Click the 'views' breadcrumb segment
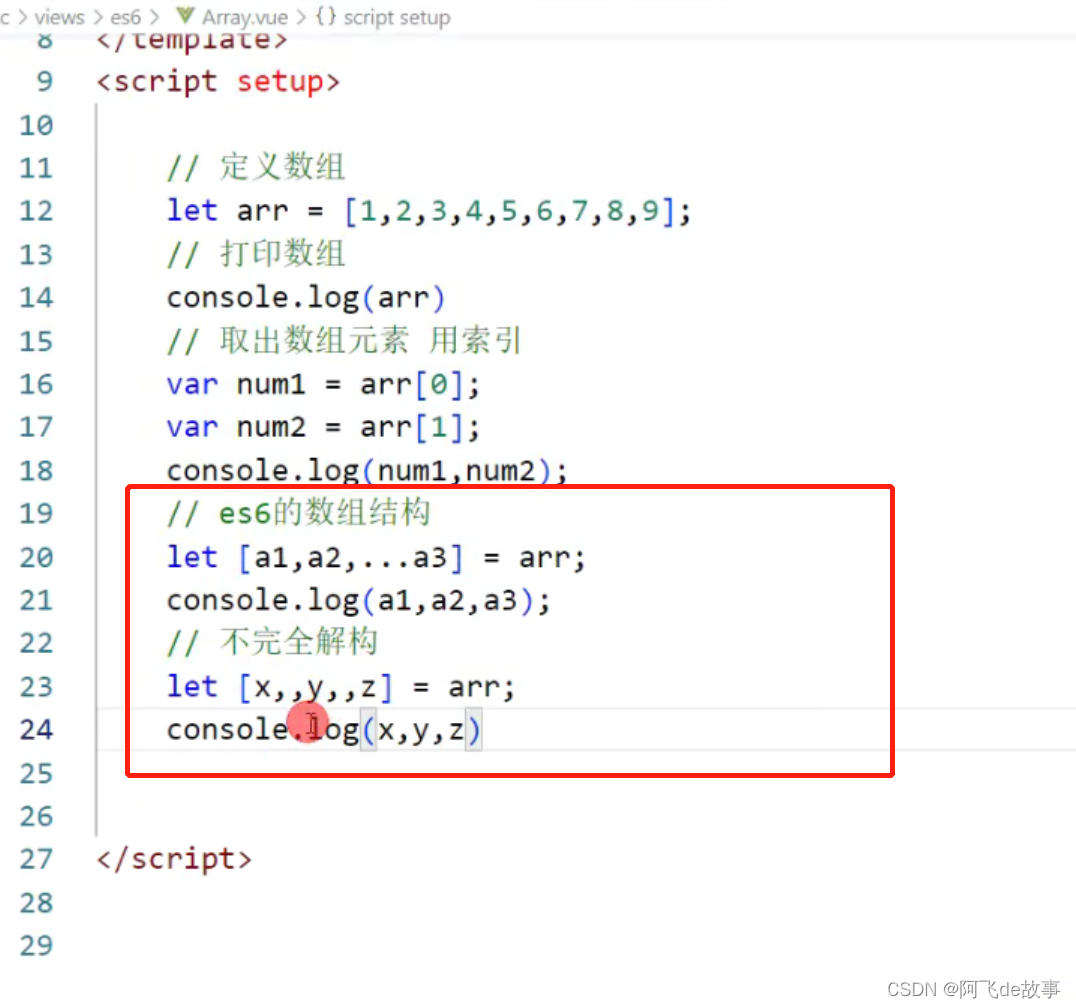Viewport: 1076px width, 1008px height. (x=59, y=17)
